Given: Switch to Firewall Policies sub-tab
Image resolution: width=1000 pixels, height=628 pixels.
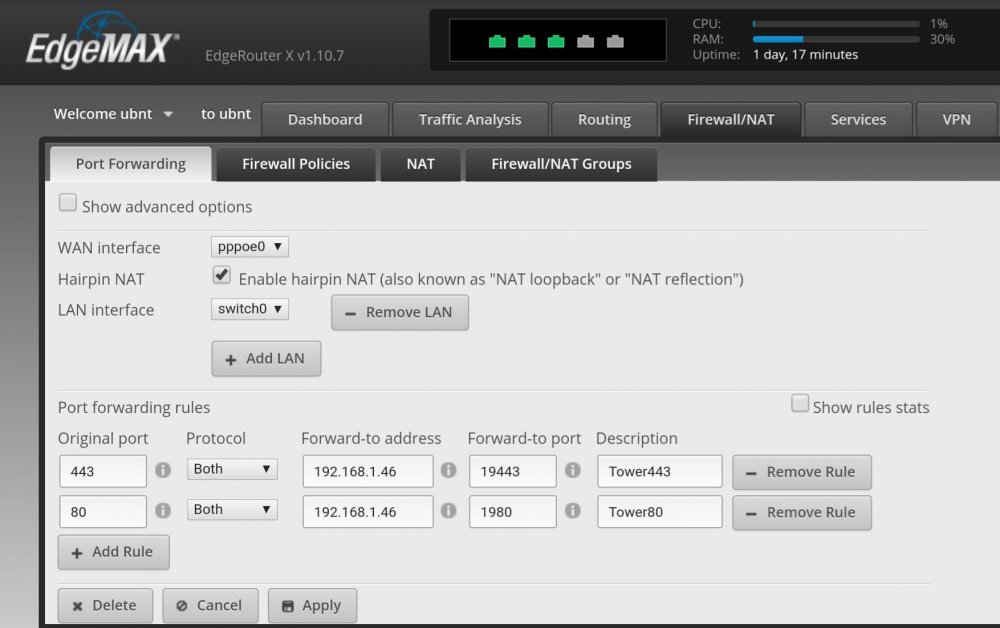Looking at the screenshot, I should 296,164.
